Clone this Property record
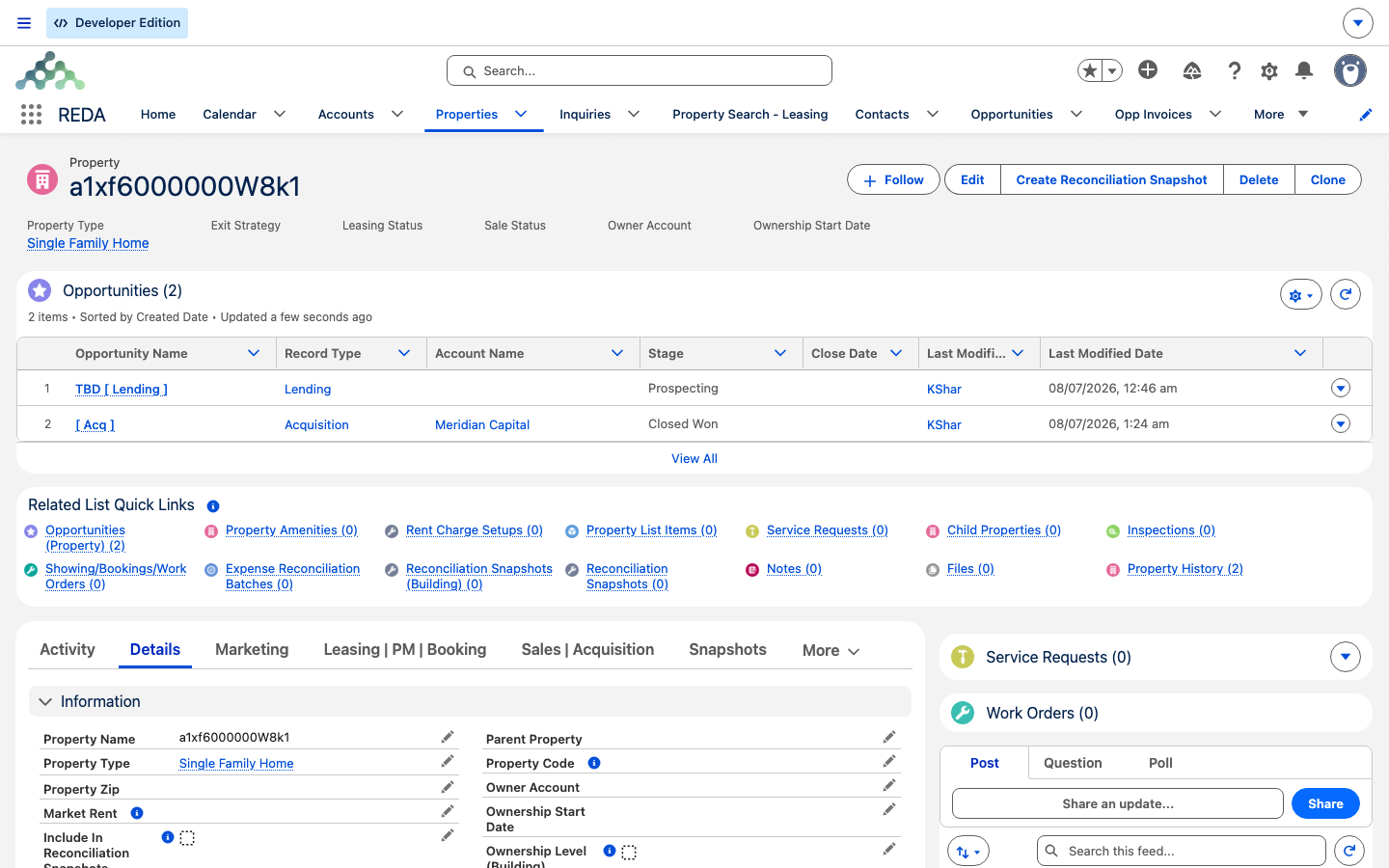The width and height of the screenshot is (1389, 868). tap(1327, 179)
